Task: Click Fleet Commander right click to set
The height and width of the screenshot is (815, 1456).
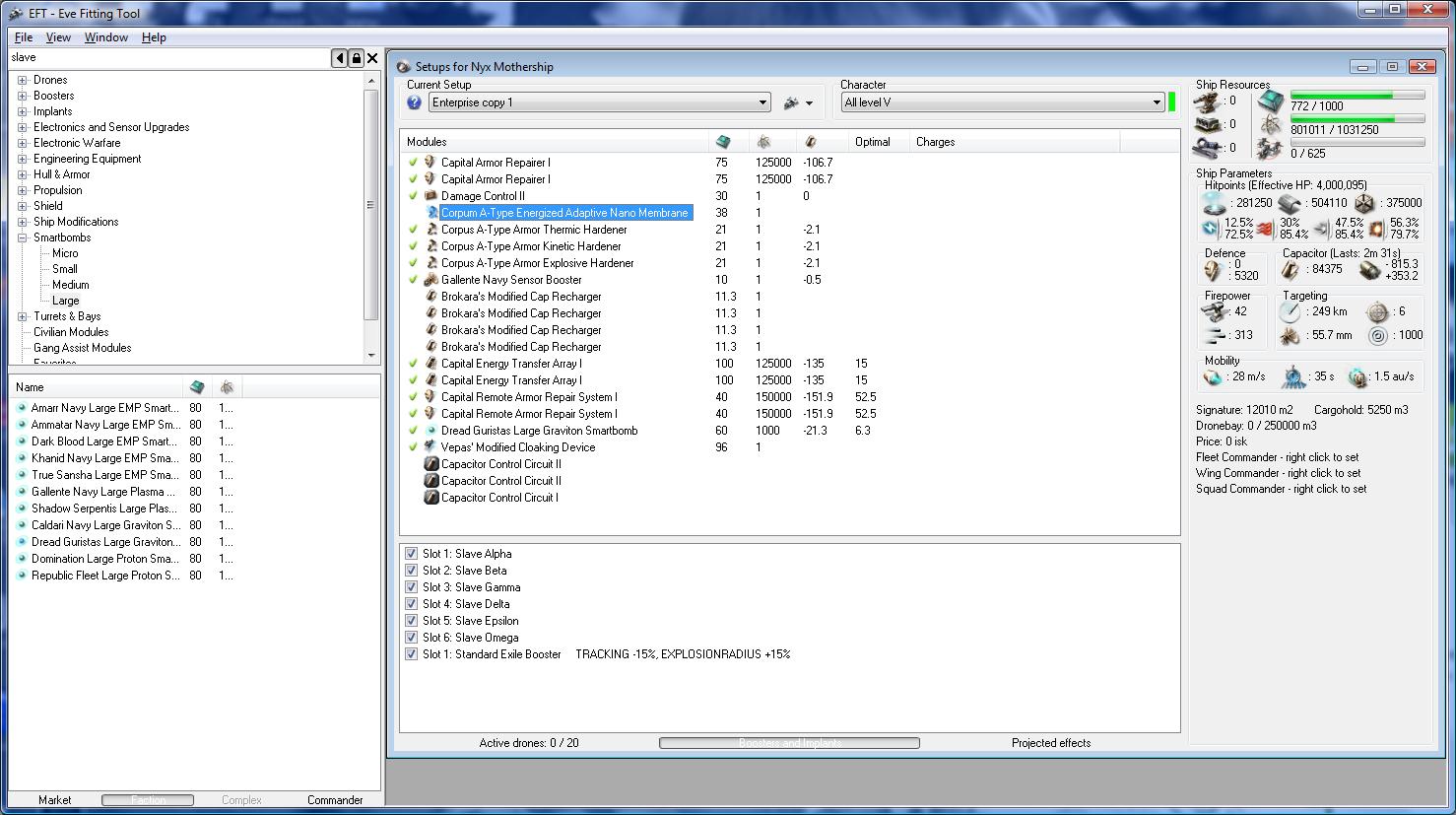Action: click(1277, 457)
